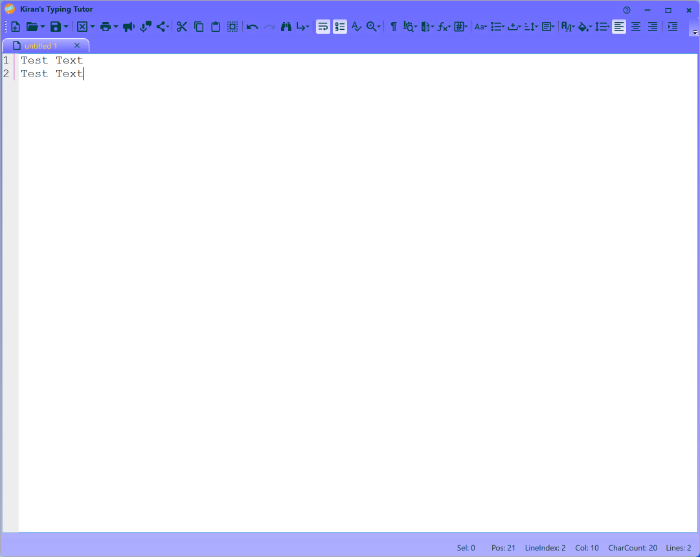Screen dimensions: 700x557
Task: Click the paint bucket fill color icon
Action: click(583, 27)
